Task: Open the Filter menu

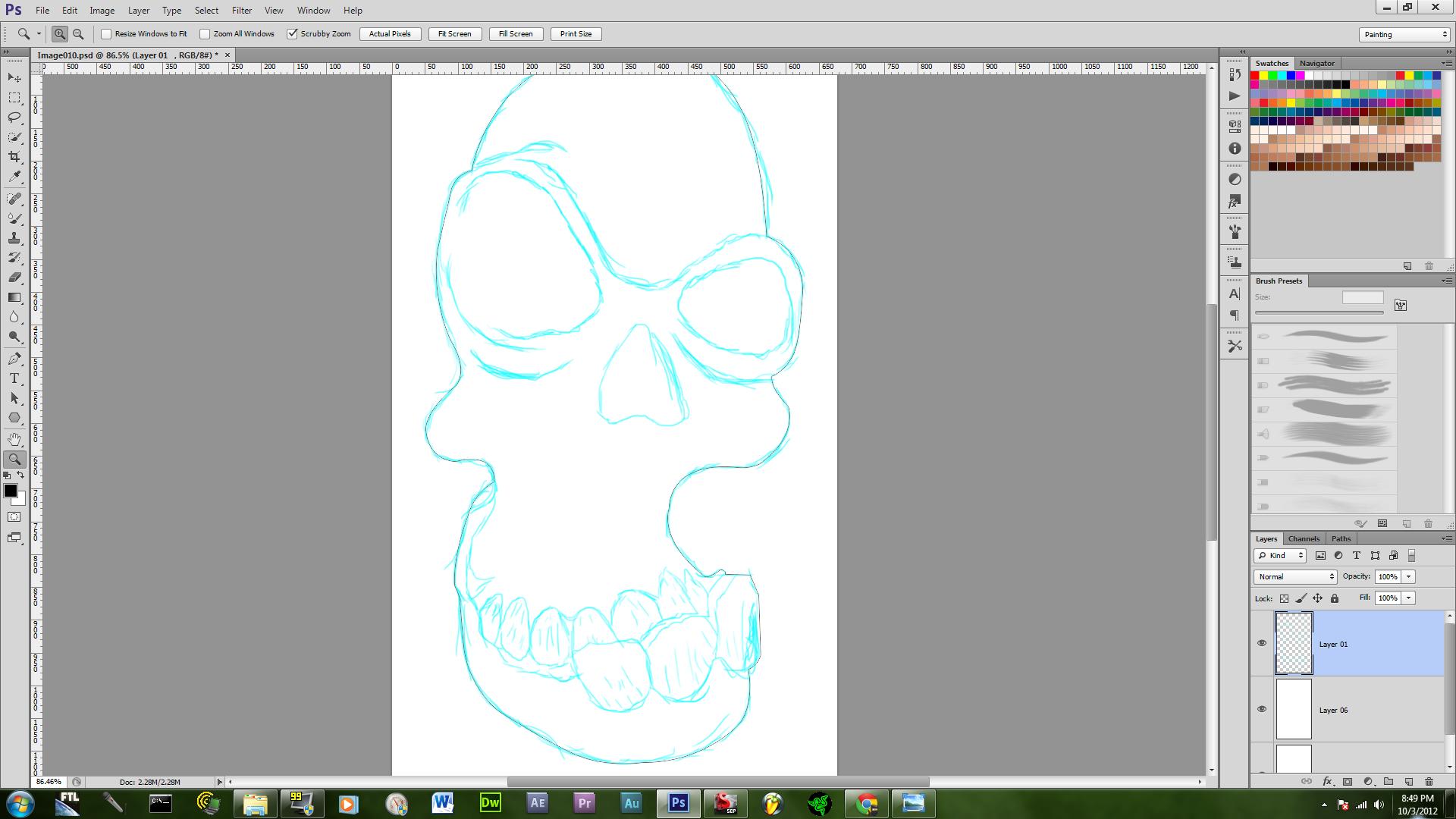Action: pyautogui.click(x=242, y=11)
